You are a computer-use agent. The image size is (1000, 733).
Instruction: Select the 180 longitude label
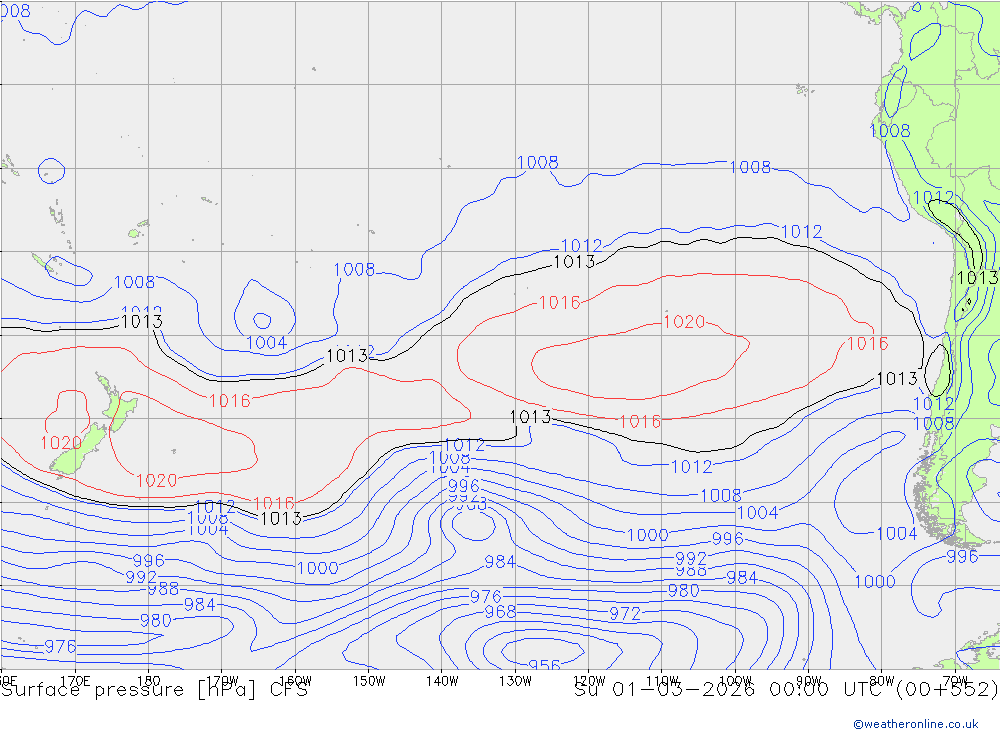(x=149, y=681)
